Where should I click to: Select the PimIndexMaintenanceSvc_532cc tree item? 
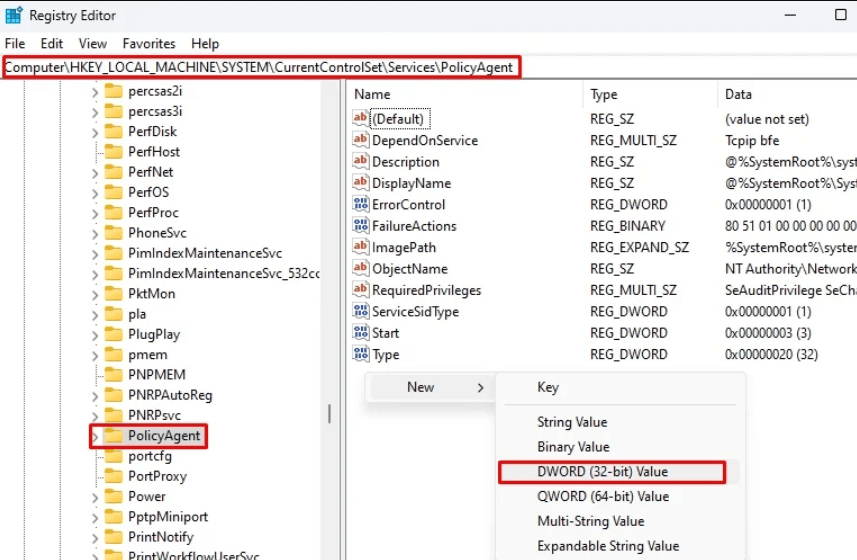point(224,273)
